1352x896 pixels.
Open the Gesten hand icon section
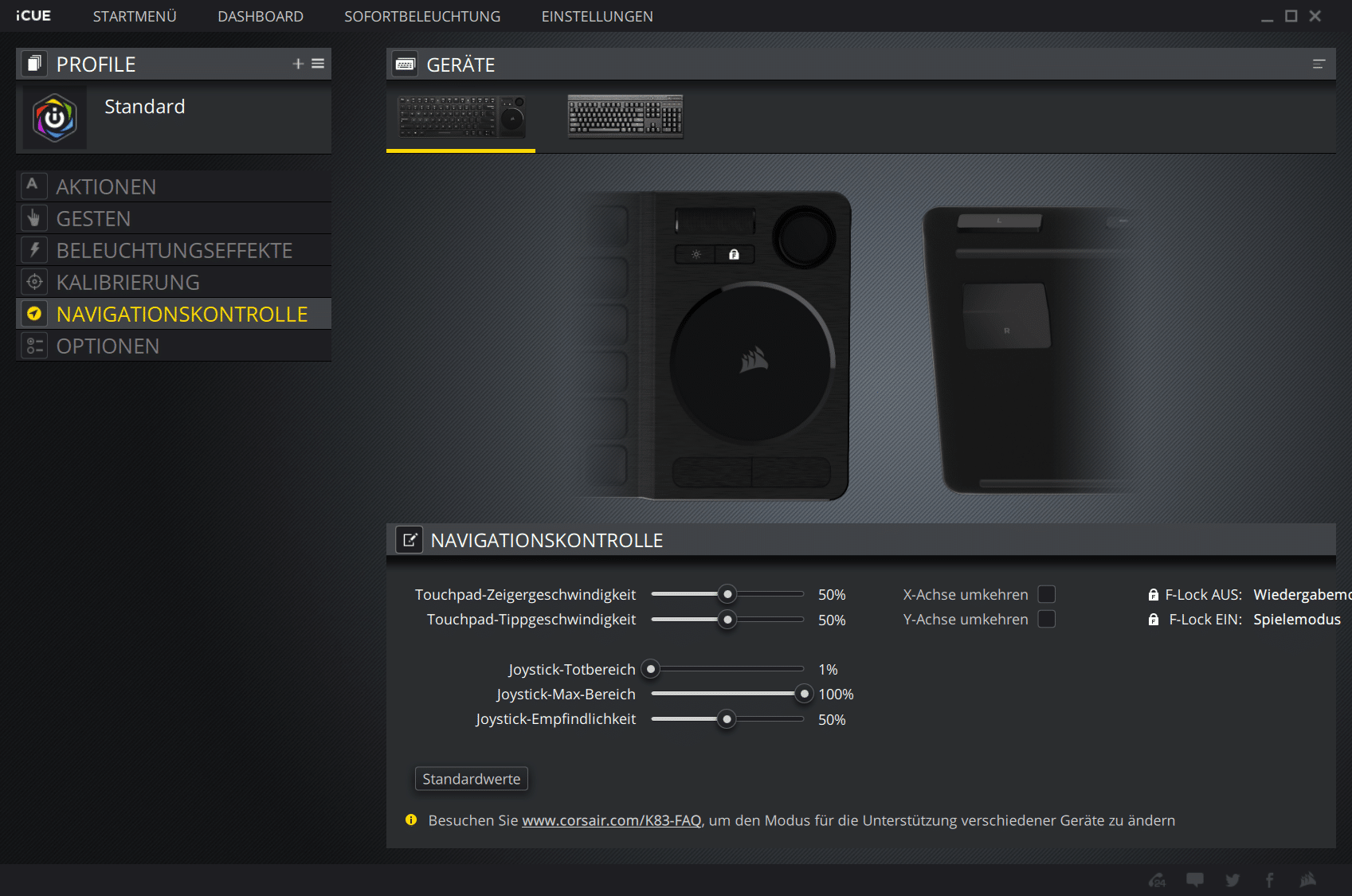click(34, 218)
